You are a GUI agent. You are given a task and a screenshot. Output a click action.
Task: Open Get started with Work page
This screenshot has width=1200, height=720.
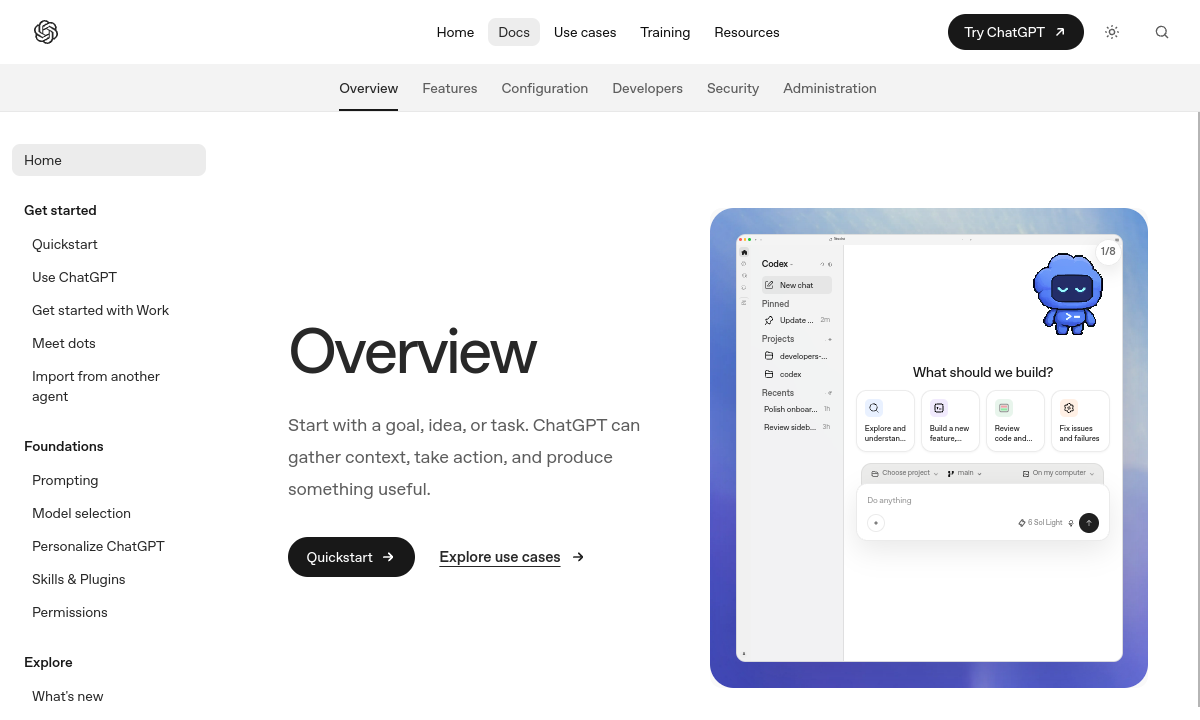coord(100,310)
